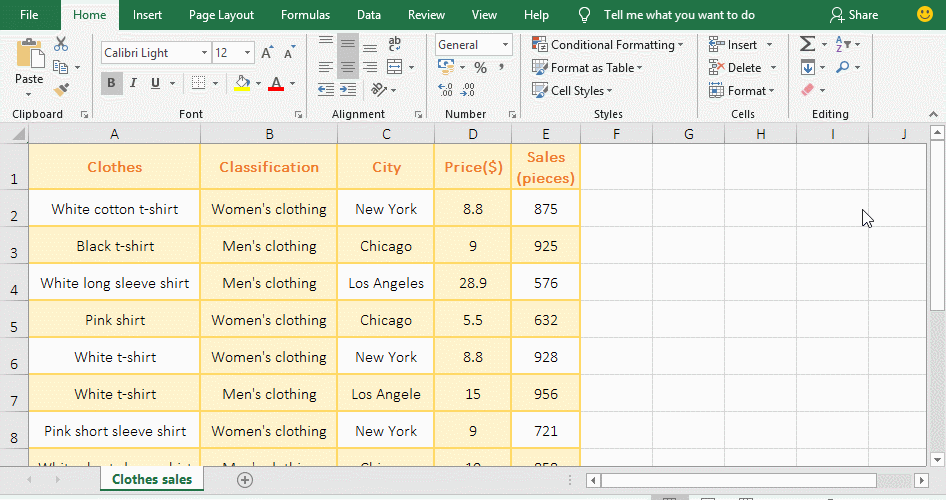The width and height of the screenshot is (946, 500).
Task: Add a new sheet with plus button
Action: point(245,480)
